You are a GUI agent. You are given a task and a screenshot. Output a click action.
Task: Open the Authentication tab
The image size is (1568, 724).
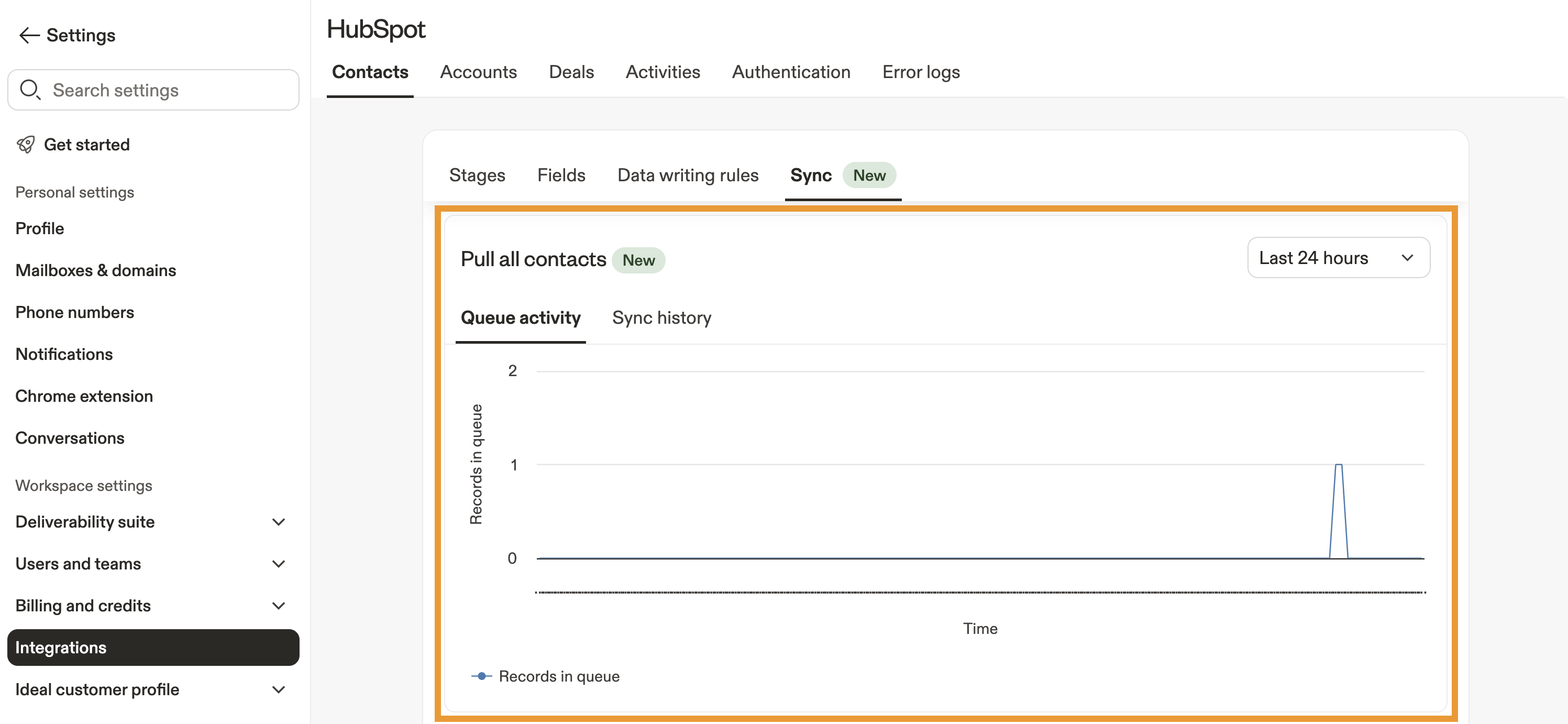791,72
